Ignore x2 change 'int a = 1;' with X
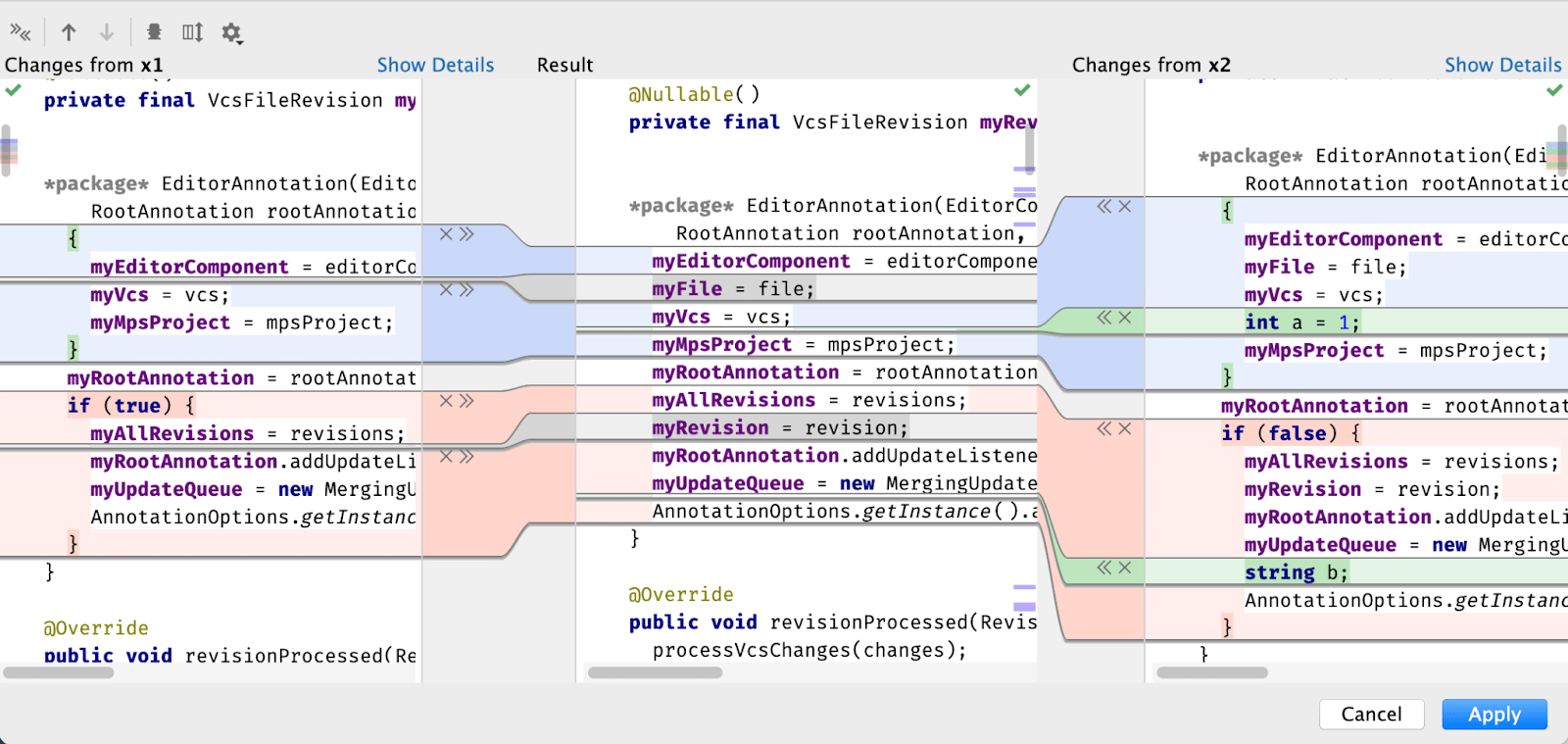Image resolution: width=1568 pixels, height=744 pixels. [x=1125, y=317]
